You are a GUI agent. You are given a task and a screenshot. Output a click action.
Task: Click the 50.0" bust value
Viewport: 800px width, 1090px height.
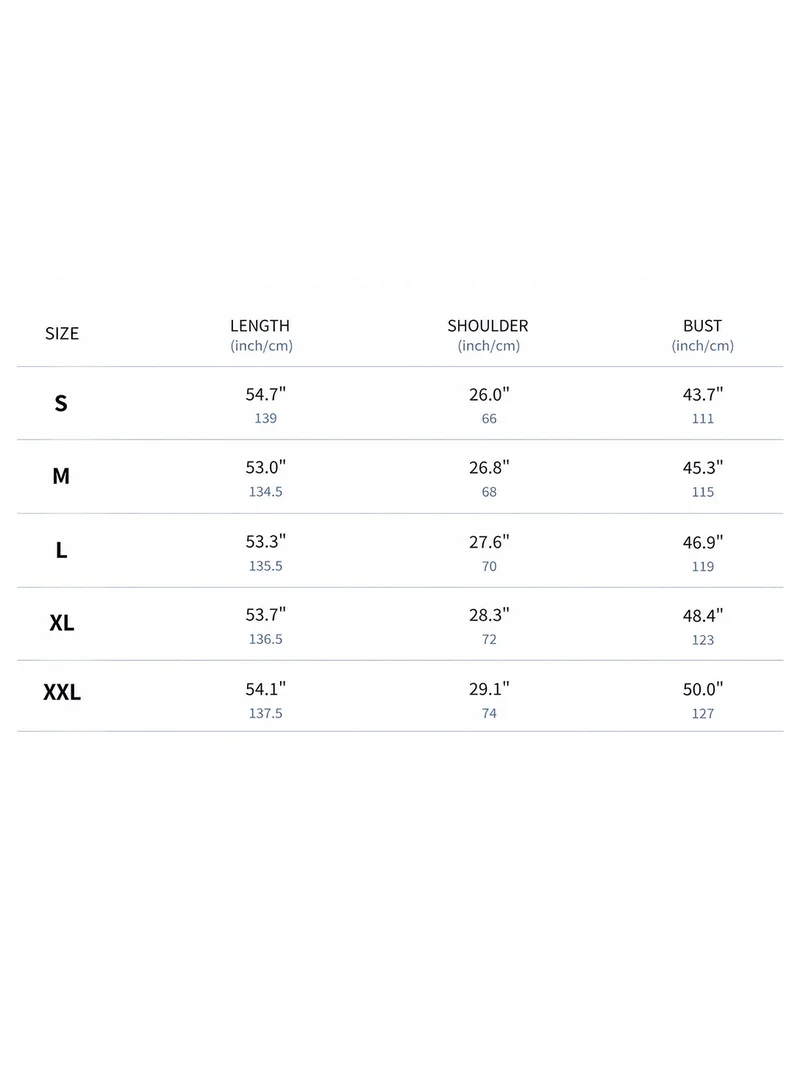703,689
